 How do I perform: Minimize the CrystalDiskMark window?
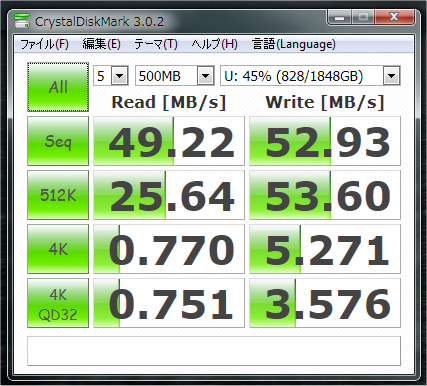point(339,17)
